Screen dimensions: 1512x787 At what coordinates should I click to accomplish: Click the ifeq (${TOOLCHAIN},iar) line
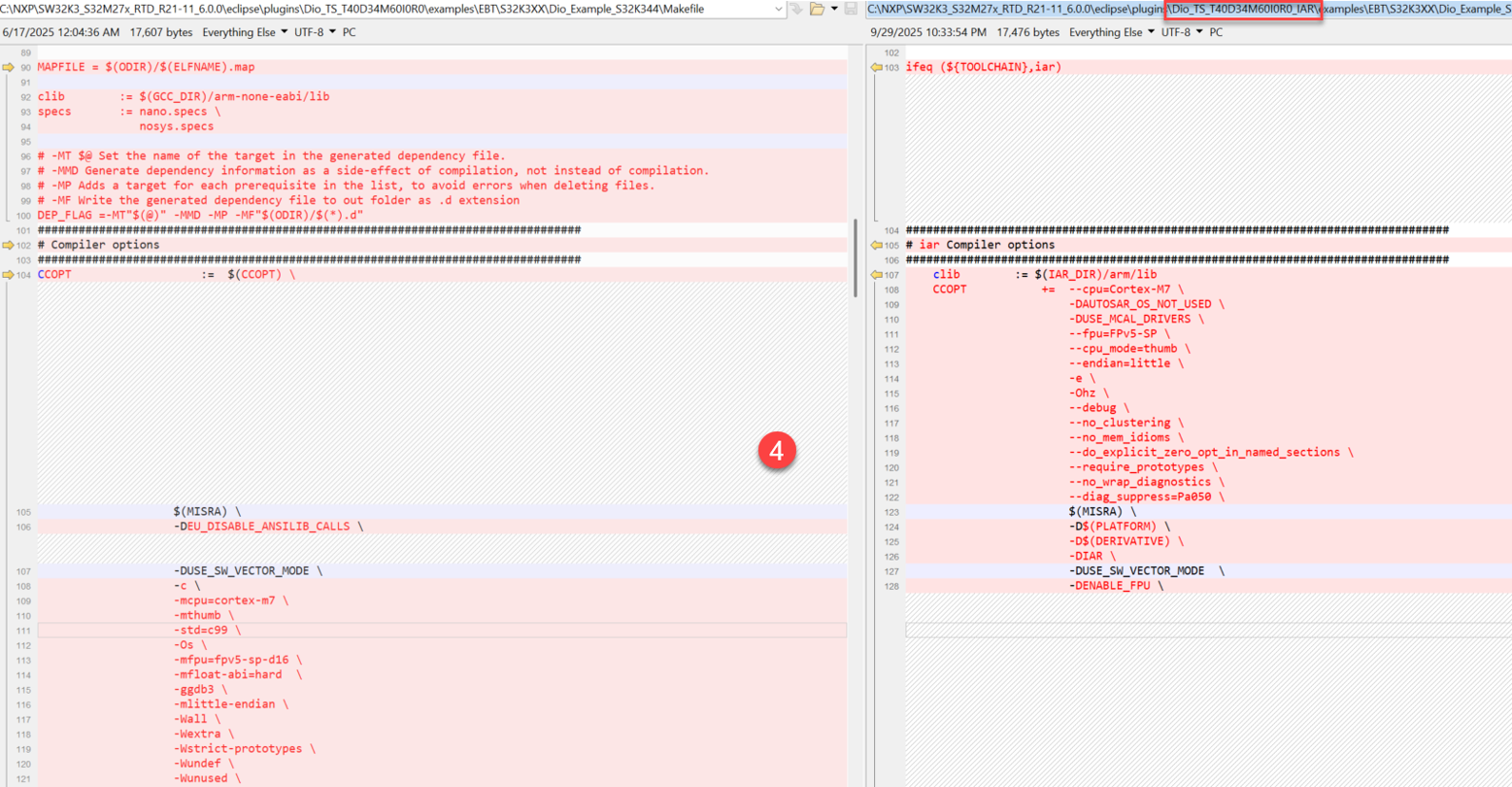click(x=984, y=68)
